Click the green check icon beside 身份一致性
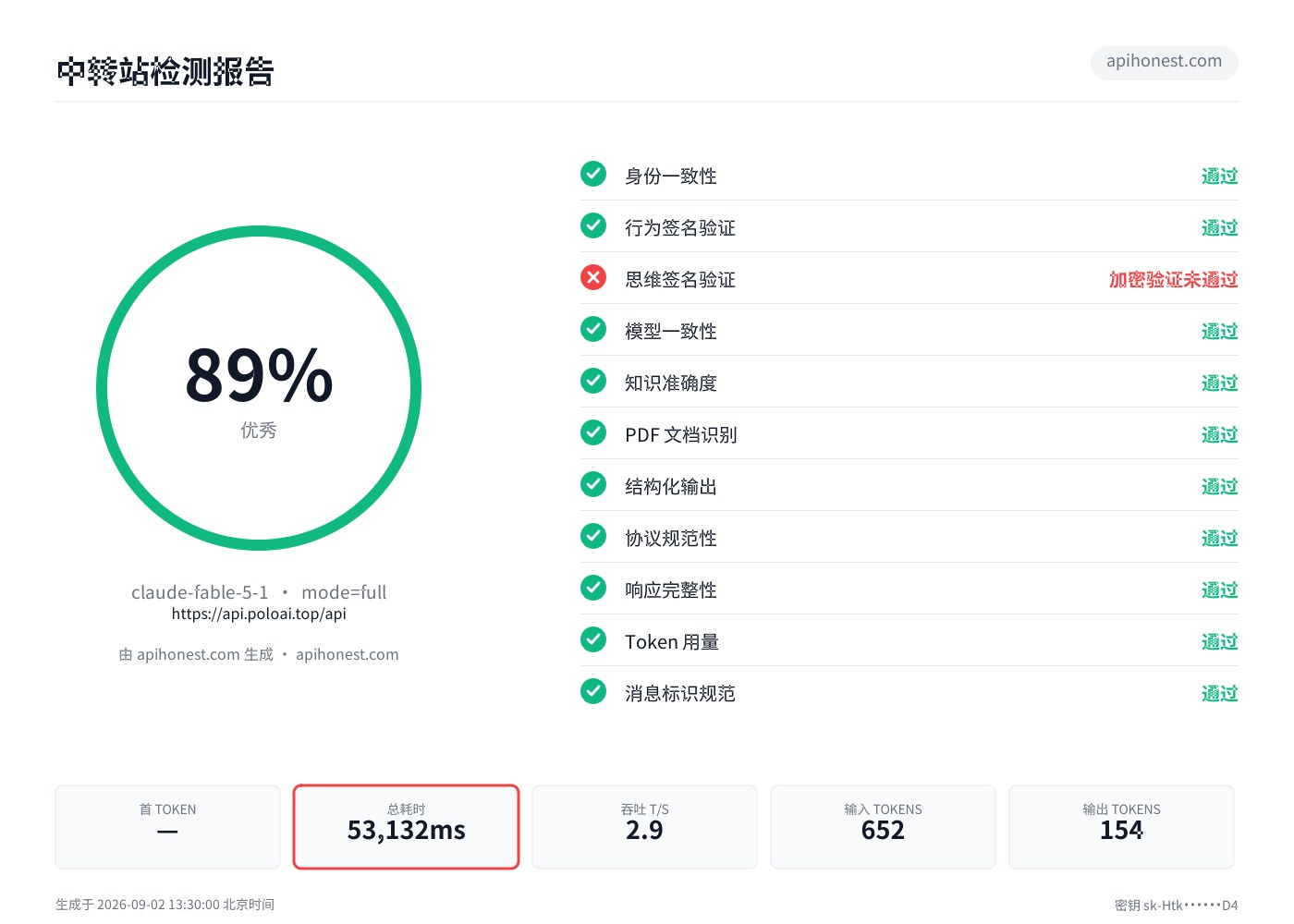This screenshot has height=924, width=1294. (x=593, y=174)
